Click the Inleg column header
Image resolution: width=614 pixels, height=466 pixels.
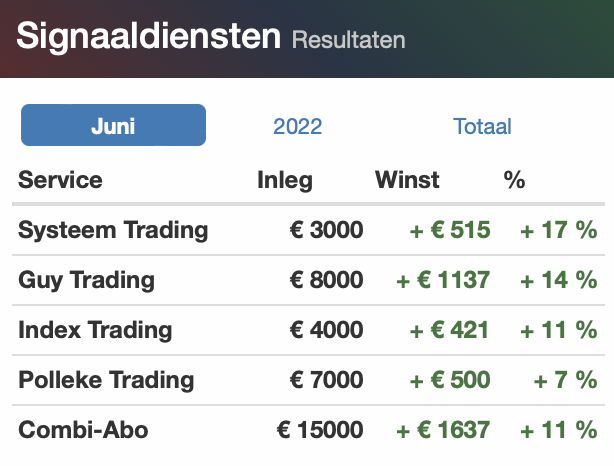click(285, 180)
